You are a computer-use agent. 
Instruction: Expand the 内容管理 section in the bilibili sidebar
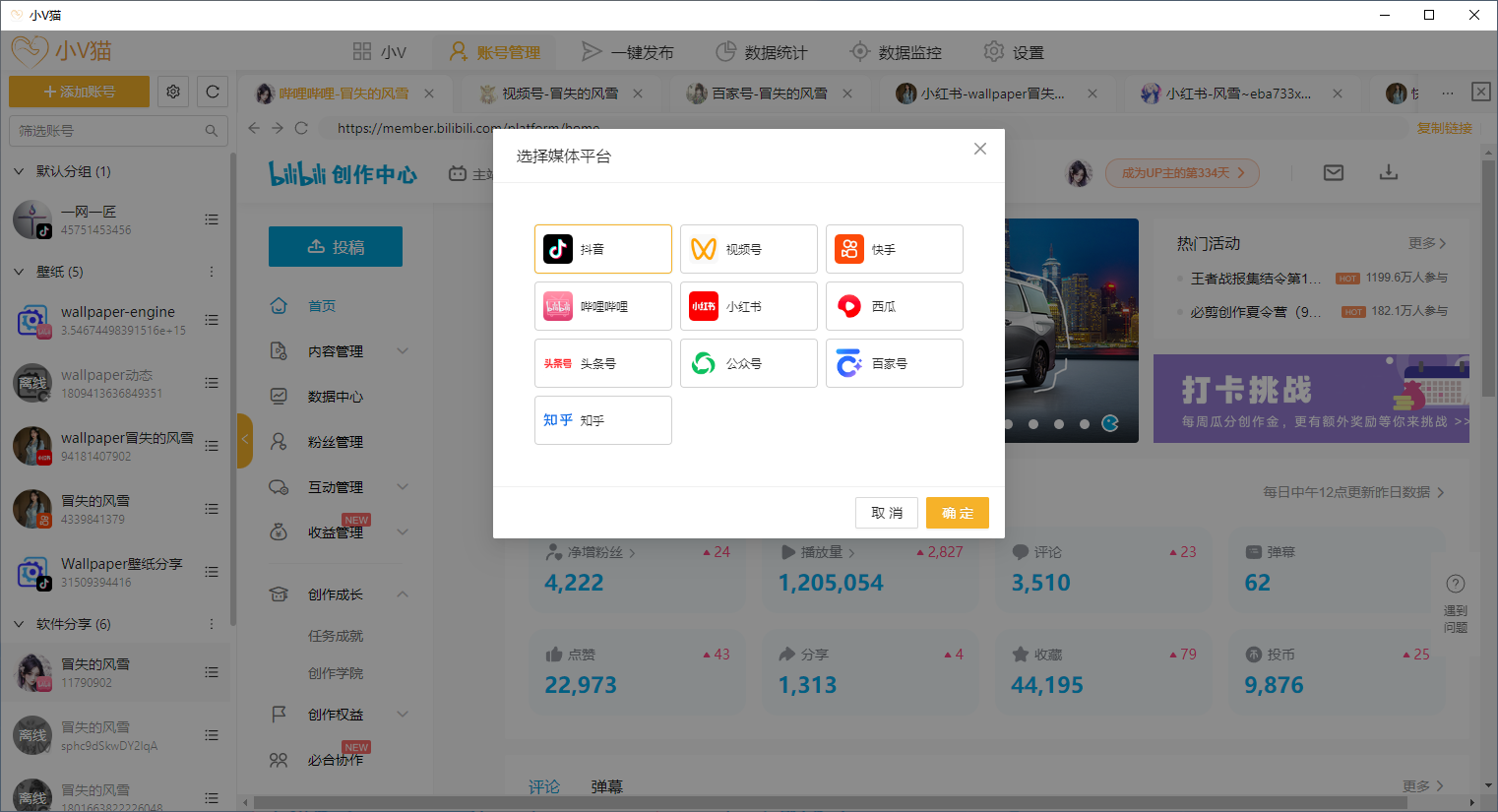(403, 350)
